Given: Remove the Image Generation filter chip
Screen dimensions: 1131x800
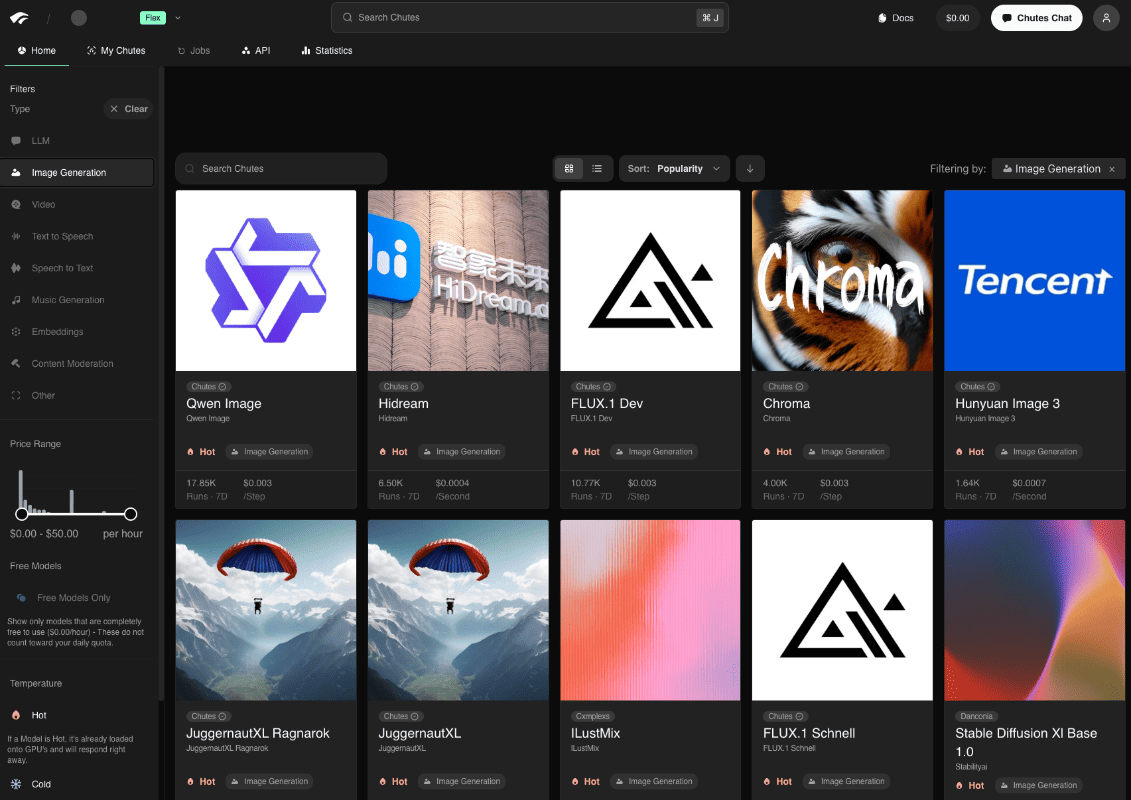Looking at the screenshot, I should tap(1112, 169).
